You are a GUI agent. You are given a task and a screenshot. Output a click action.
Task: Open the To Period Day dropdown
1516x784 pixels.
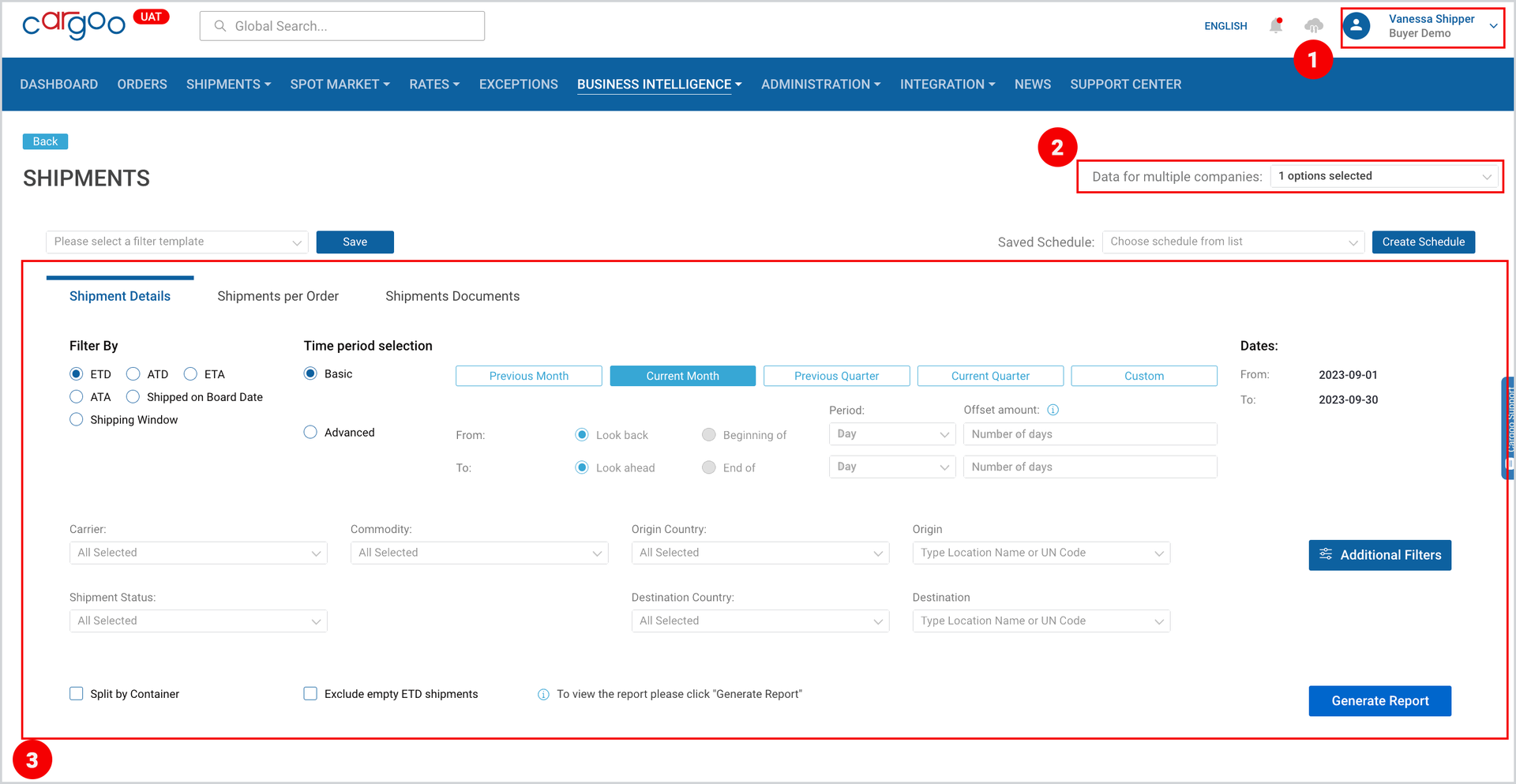click(x=892, y=467)
